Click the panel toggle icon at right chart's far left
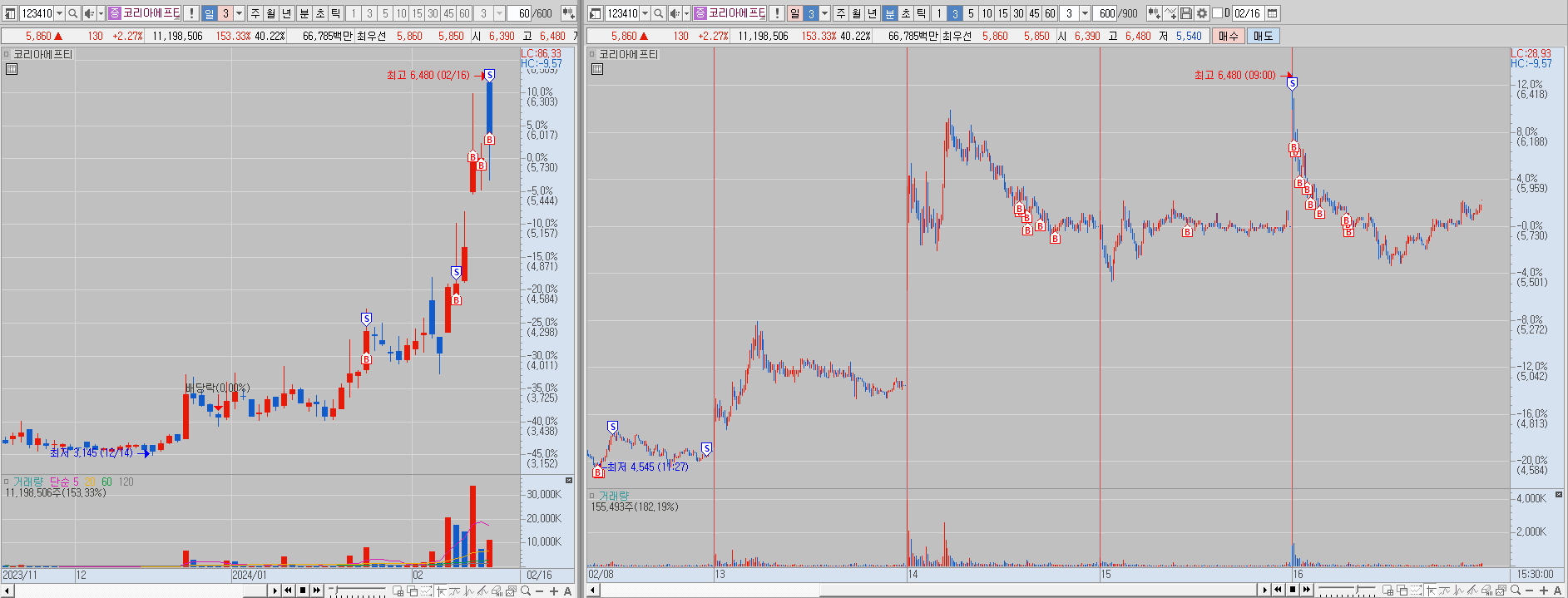The width and height of the screenshot is (1568, 598). [x=596, y=13]
